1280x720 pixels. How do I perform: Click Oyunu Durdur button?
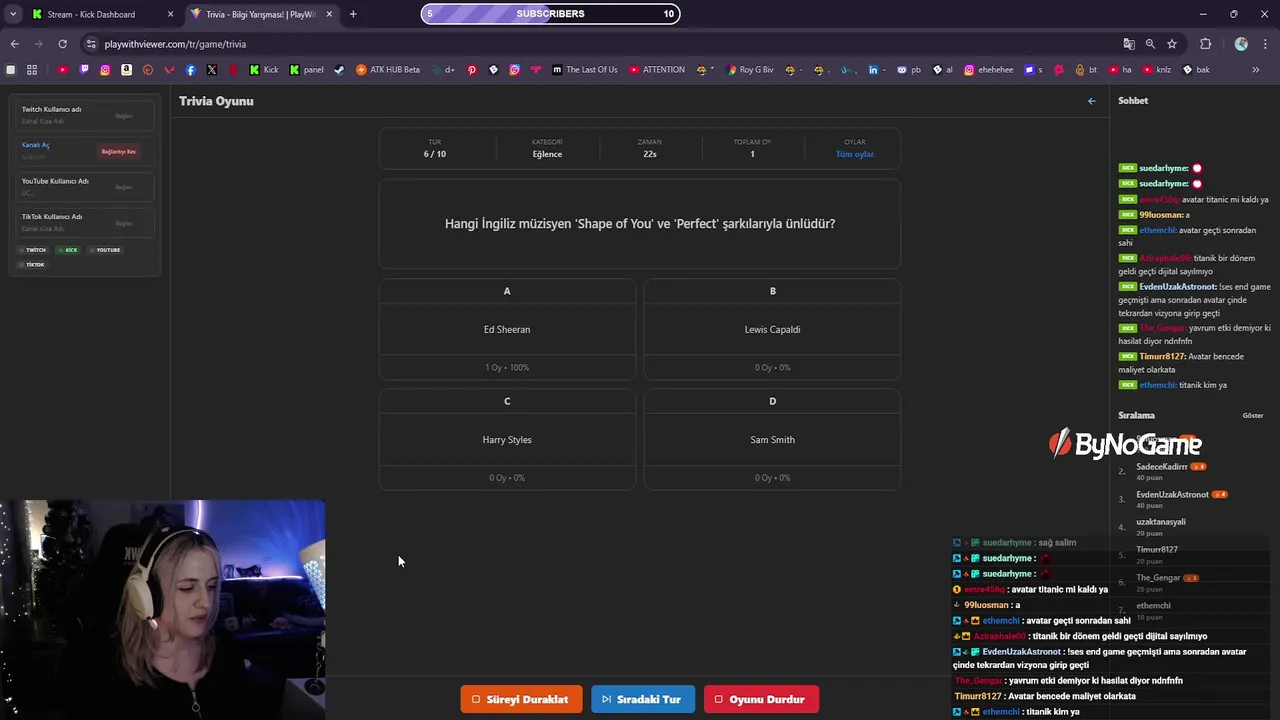coord(761,699)
